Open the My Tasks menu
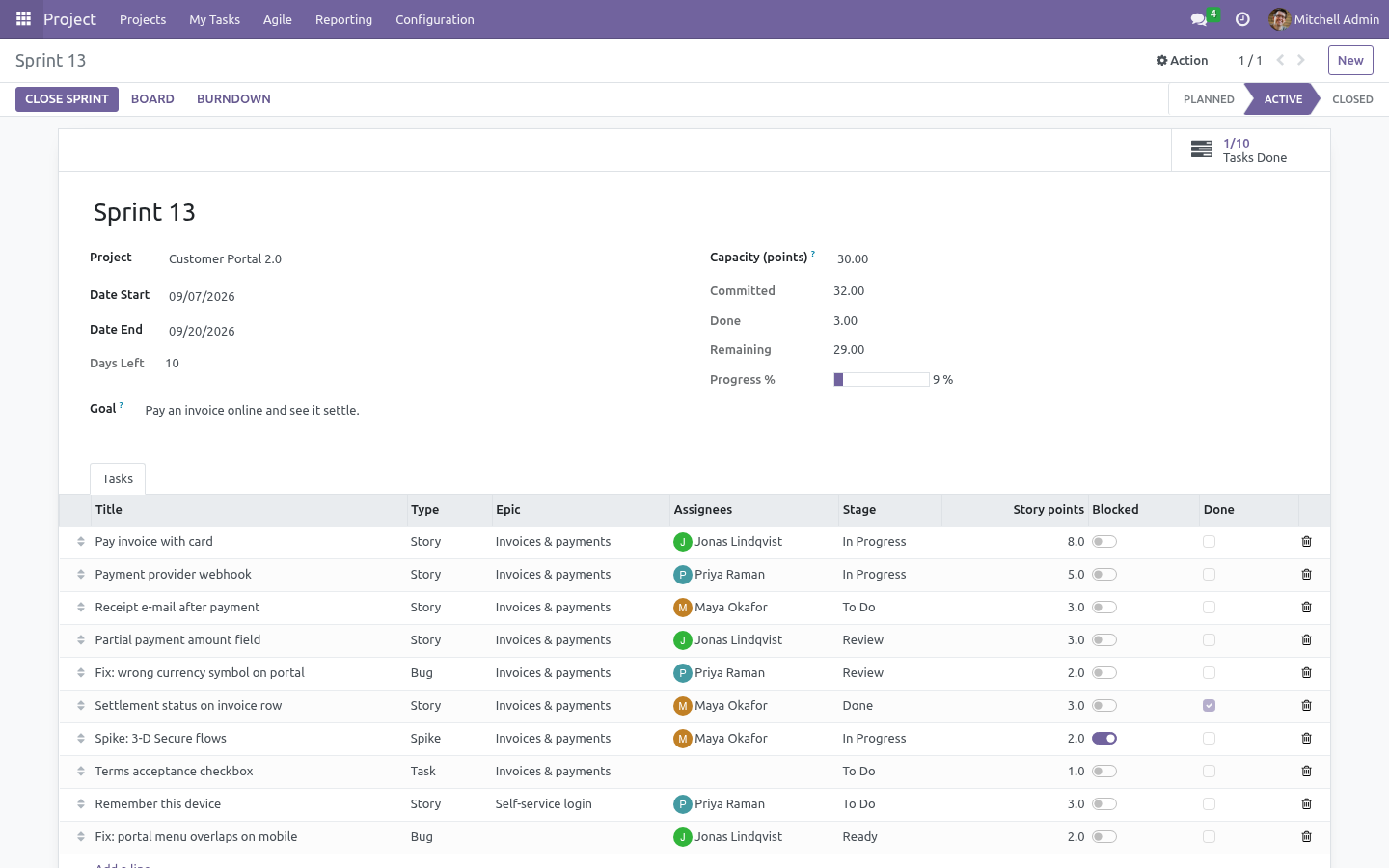 (x=214, y=19)
